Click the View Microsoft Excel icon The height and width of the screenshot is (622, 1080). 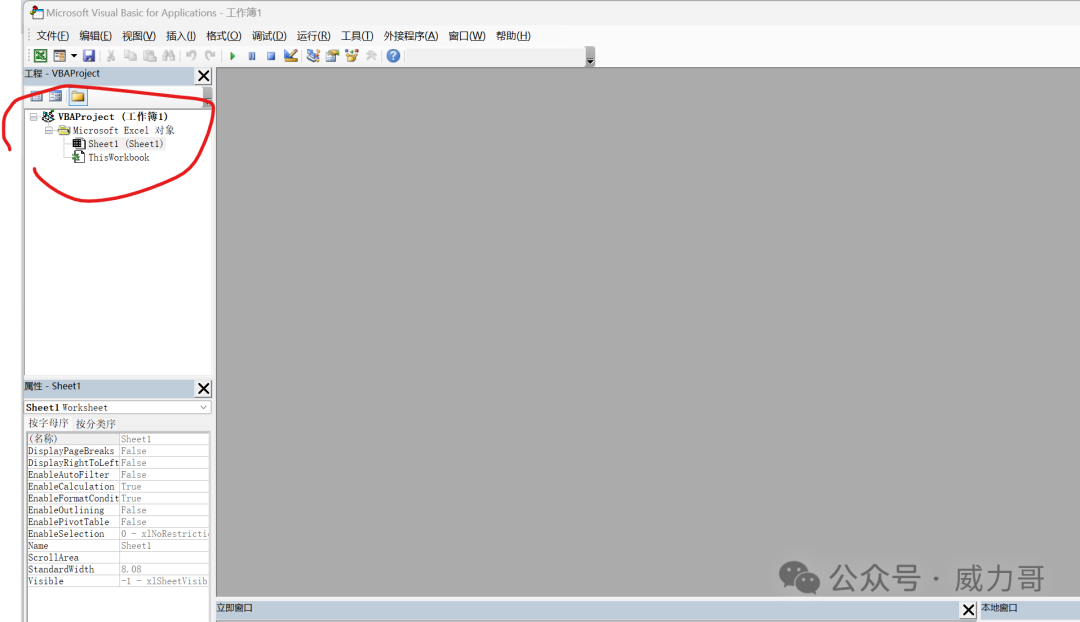[41, 56]
